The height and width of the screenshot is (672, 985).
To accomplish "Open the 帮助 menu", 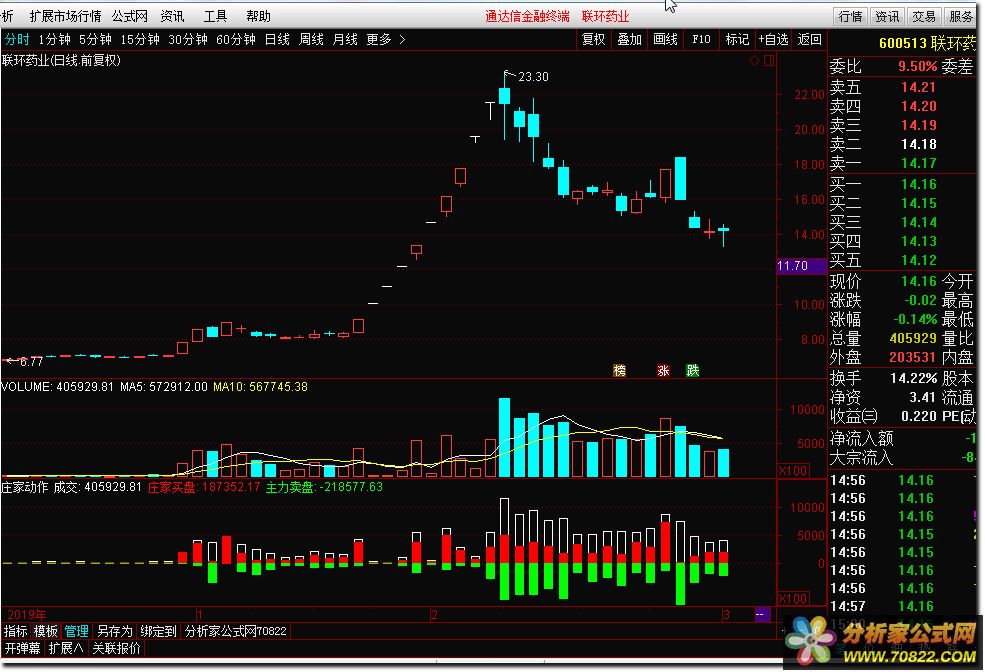I will click(x=258, y=16).
